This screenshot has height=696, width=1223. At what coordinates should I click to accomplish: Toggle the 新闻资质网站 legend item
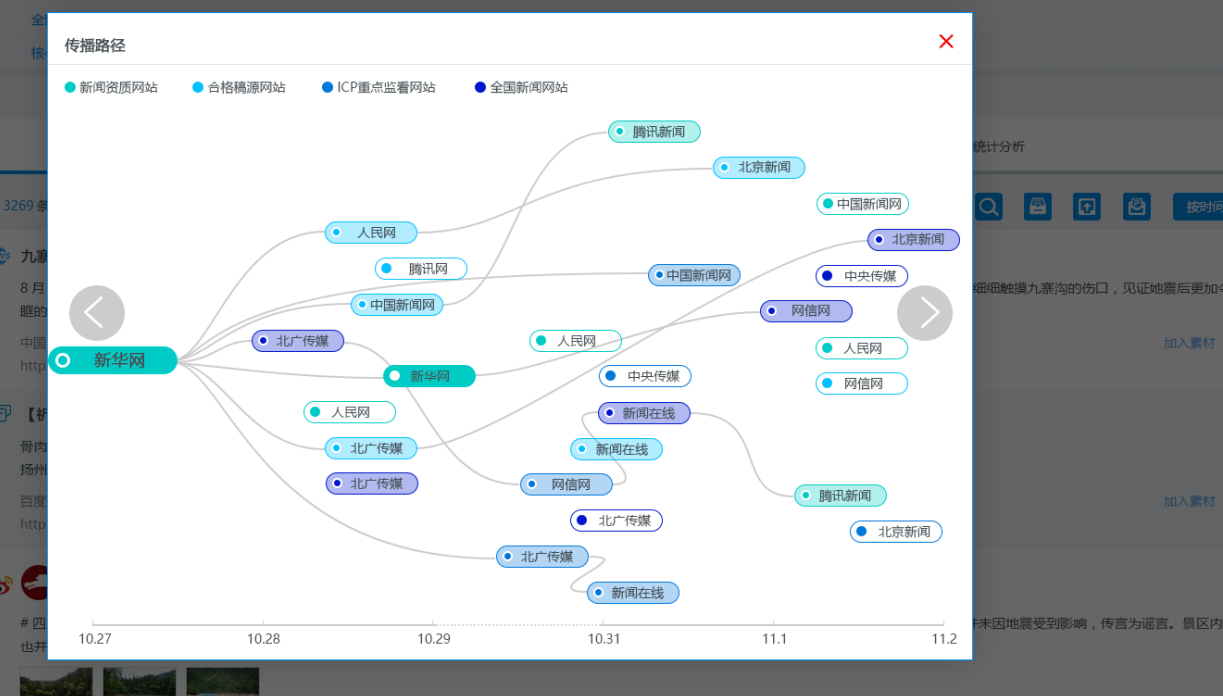[x=111, y=88]
